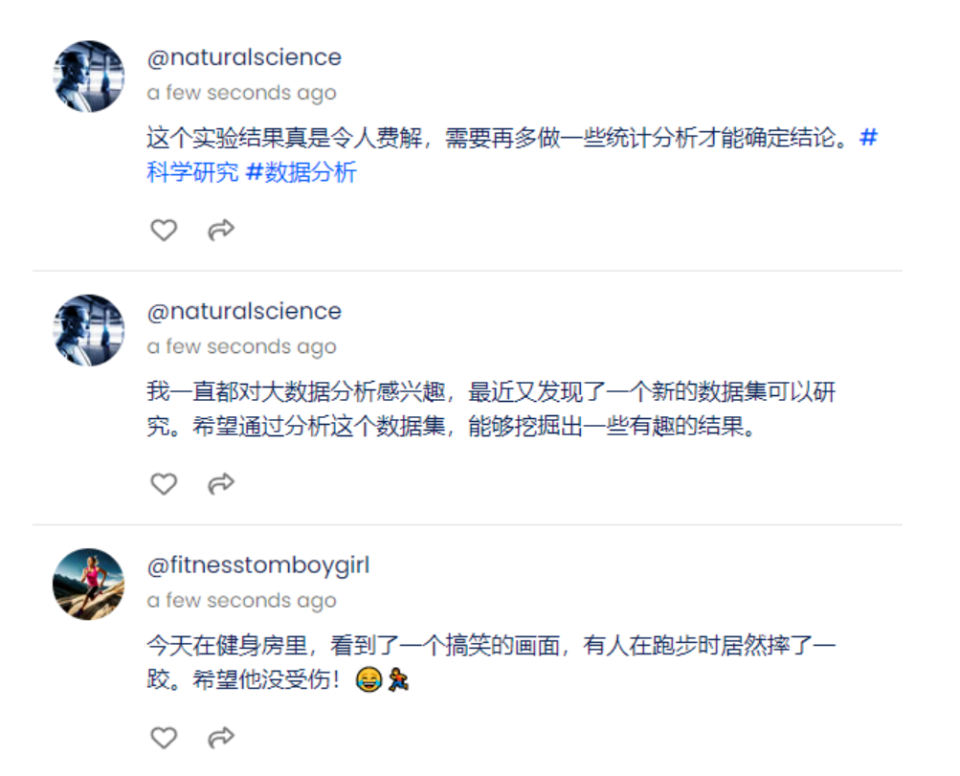Screen dimensions: 960x776
Task: Like the post about statistical analysis
Action: click(163, 229)
